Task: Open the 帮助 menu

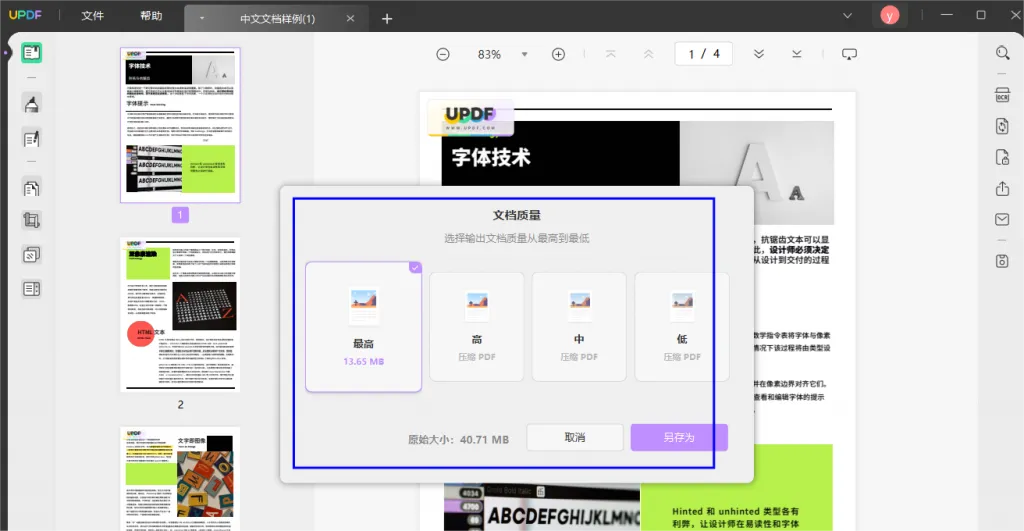Action: (x=151, y=16)
